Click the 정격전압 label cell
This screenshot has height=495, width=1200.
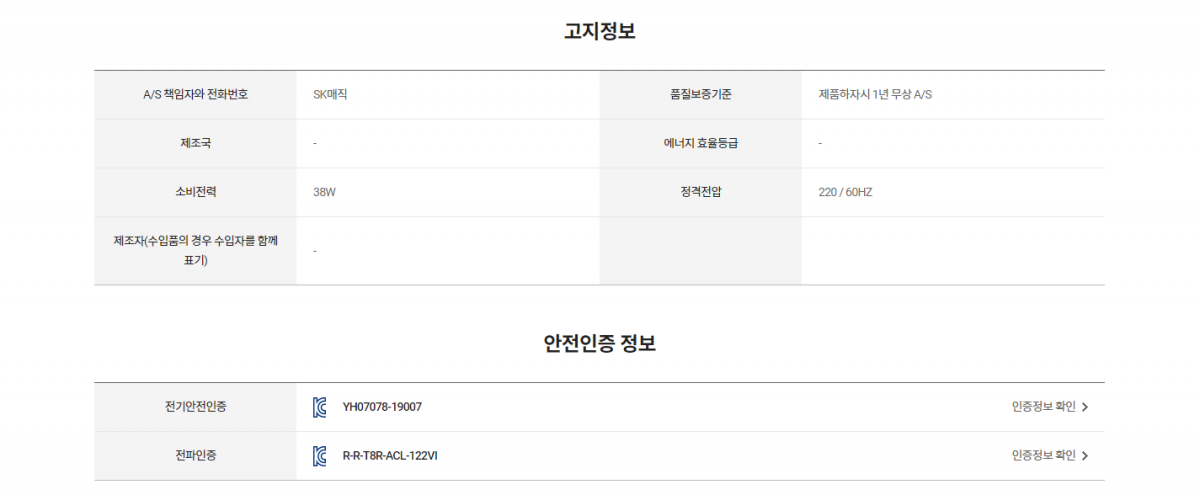(x=701, y=192)
